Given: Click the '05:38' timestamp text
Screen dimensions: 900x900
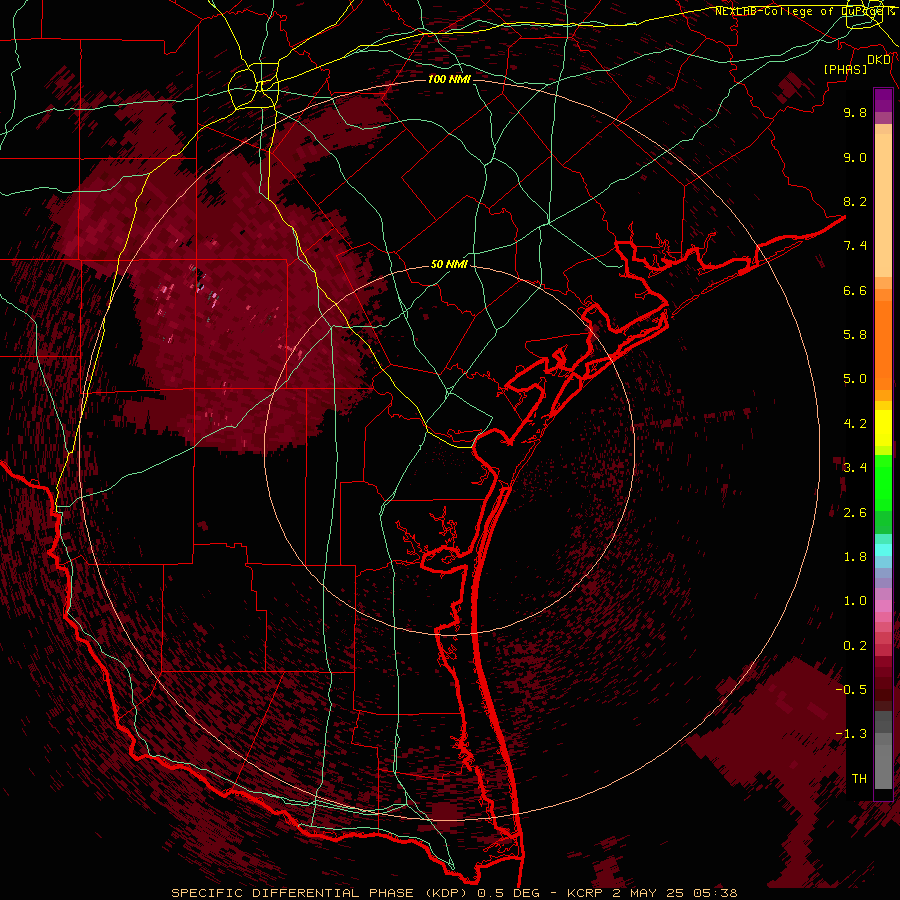Looking at the screenshot, I should (x=716, y=893).
